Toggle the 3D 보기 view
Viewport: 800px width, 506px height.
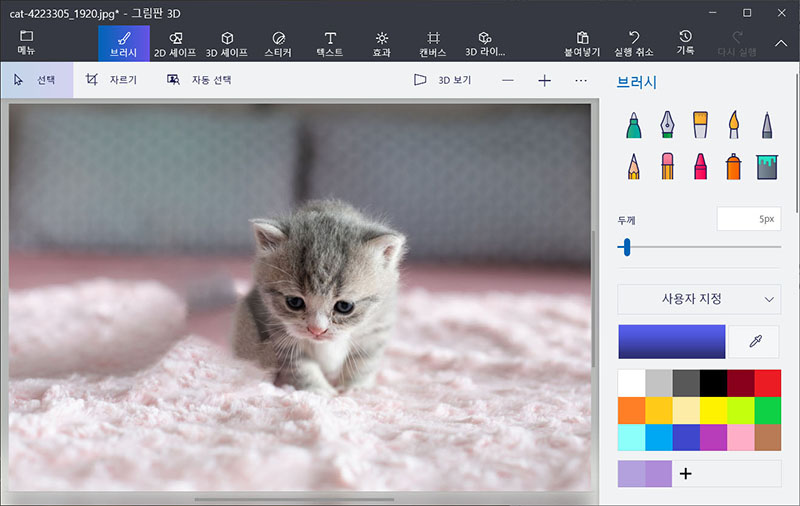tap(443, 80)
